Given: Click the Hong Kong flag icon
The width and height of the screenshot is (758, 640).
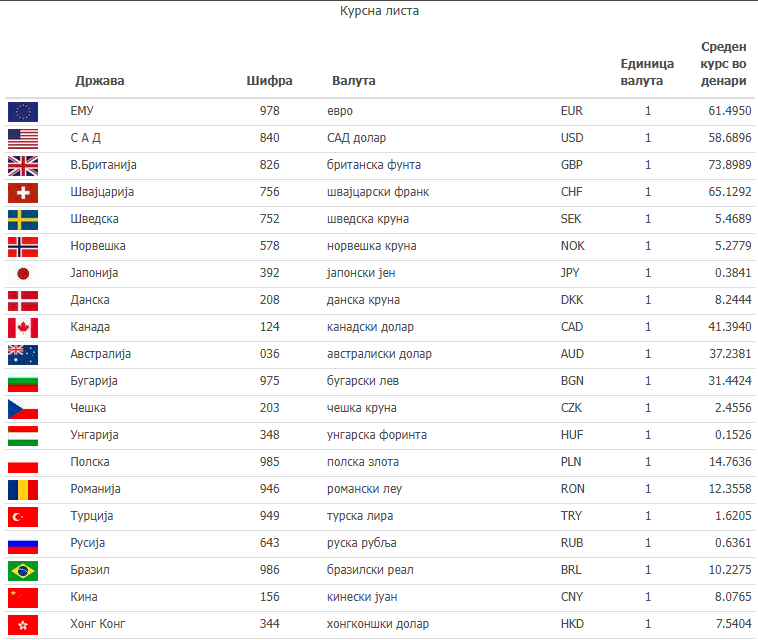Looking at the screenshot, I should pos(22,624).
